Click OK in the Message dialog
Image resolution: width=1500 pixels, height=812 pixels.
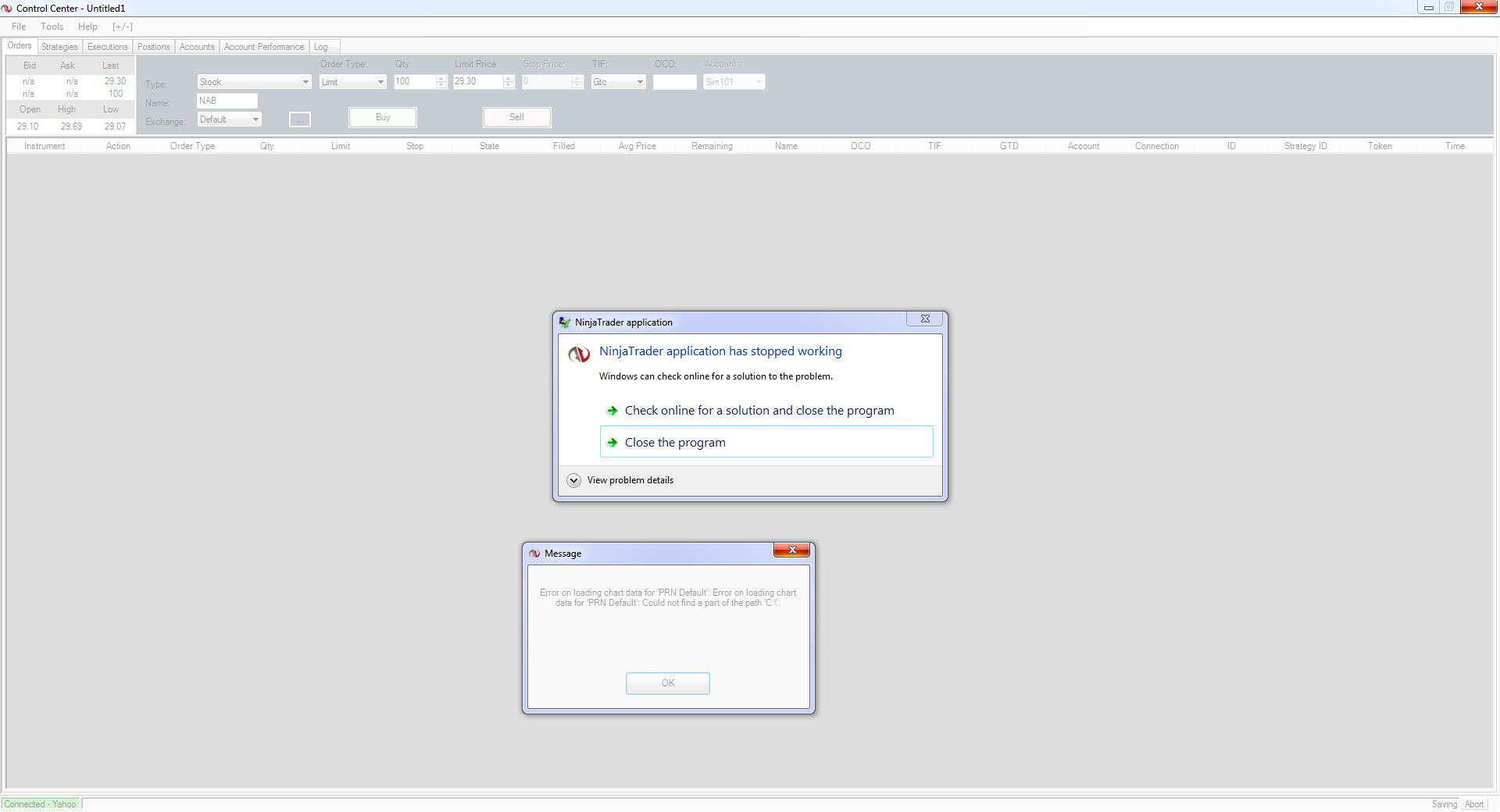click(668, 683)
